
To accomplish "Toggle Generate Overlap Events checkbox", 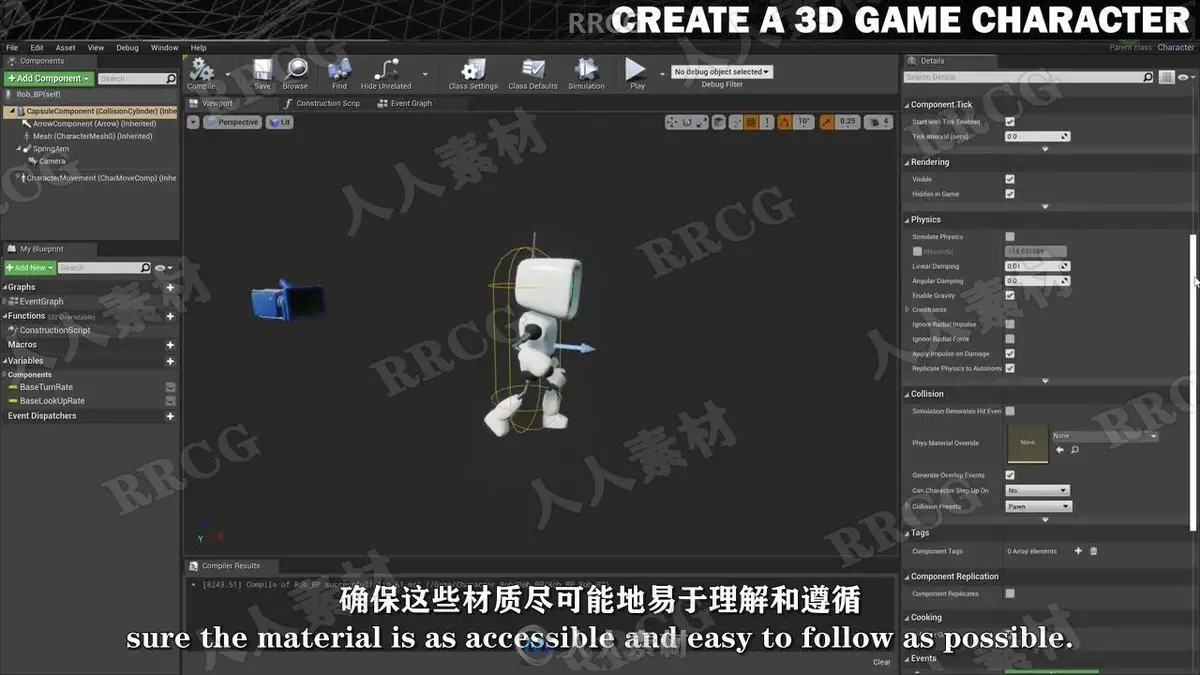I will [x=1010, y=475].
